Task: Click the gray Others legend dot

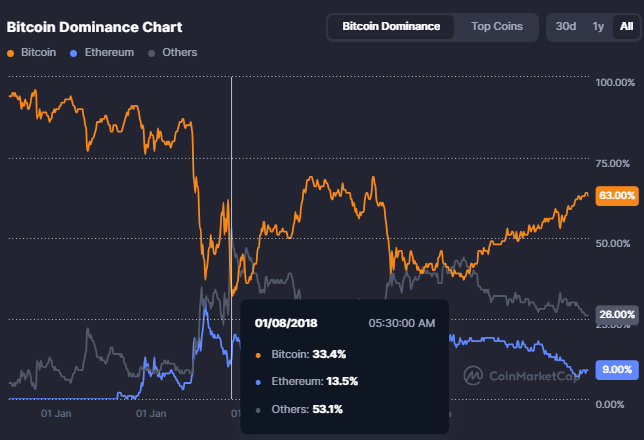Action: (151, 52)
